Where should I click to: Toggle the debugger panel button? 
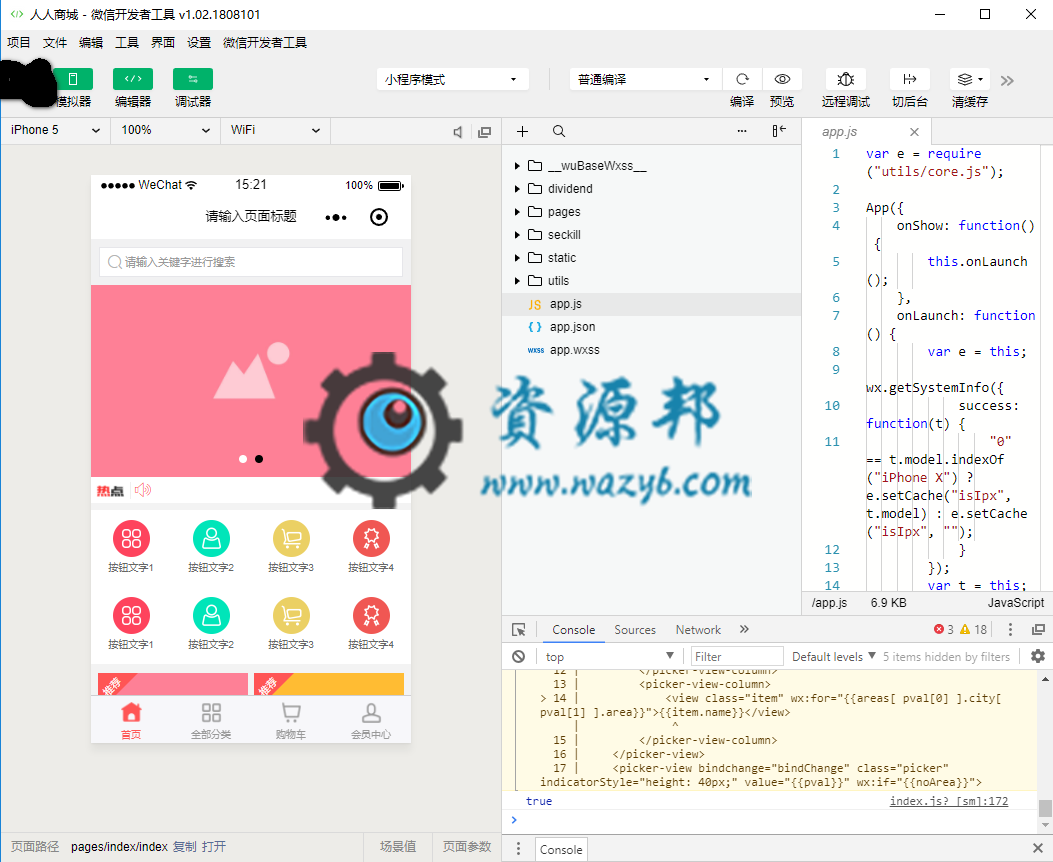pyautogui.click(x=193, y=79)
